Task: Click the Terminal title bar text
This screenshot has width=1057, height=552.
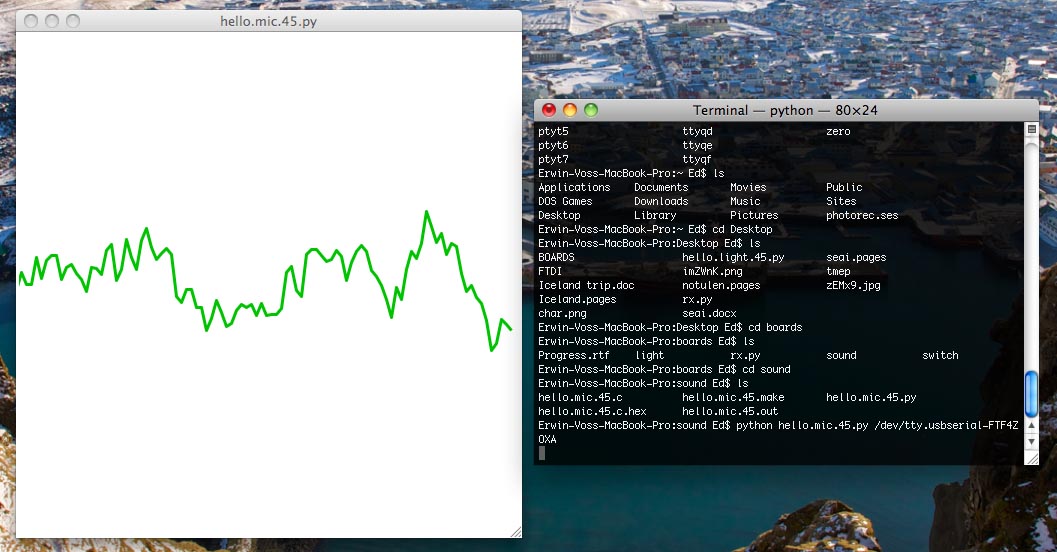Action: (785, 111)
